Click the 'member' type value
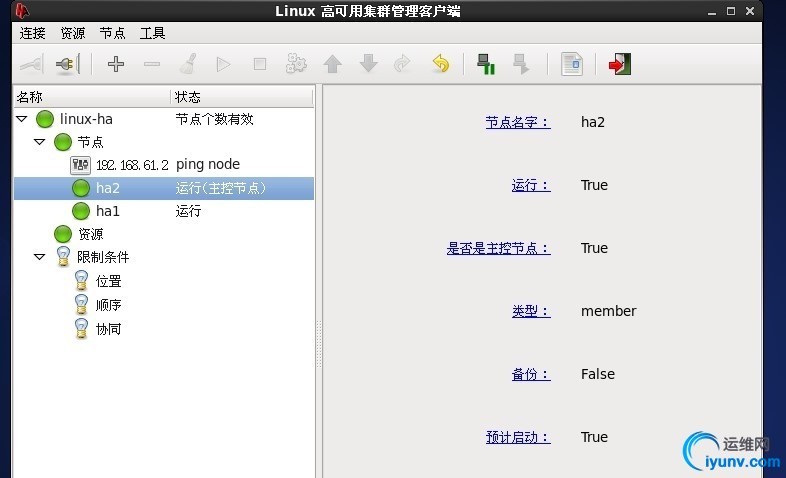The image size is (786, 478). tap(609, 311)
